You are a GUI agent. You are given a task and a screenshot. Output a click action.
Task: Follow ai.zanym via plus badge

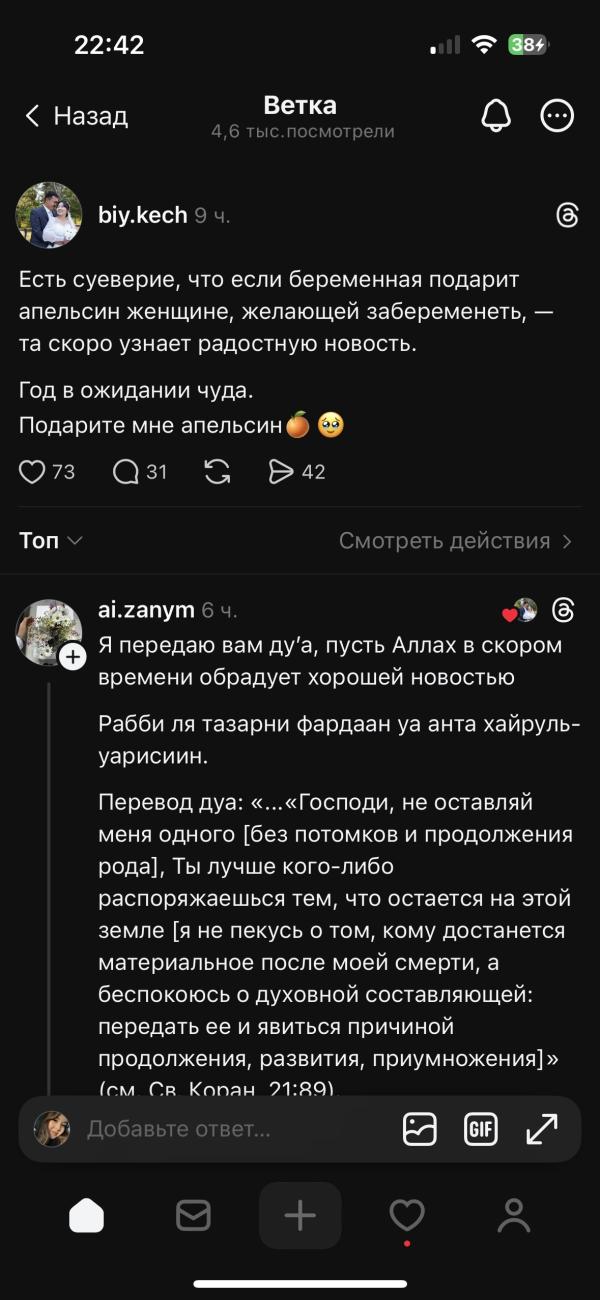point(73,657)
